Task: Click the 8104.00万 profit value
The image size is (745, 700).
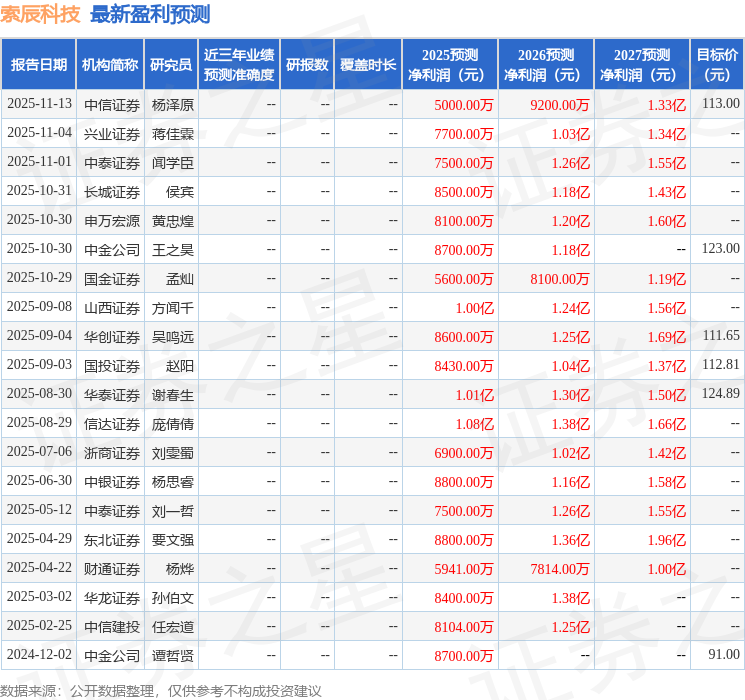Action: coord(464,627)
